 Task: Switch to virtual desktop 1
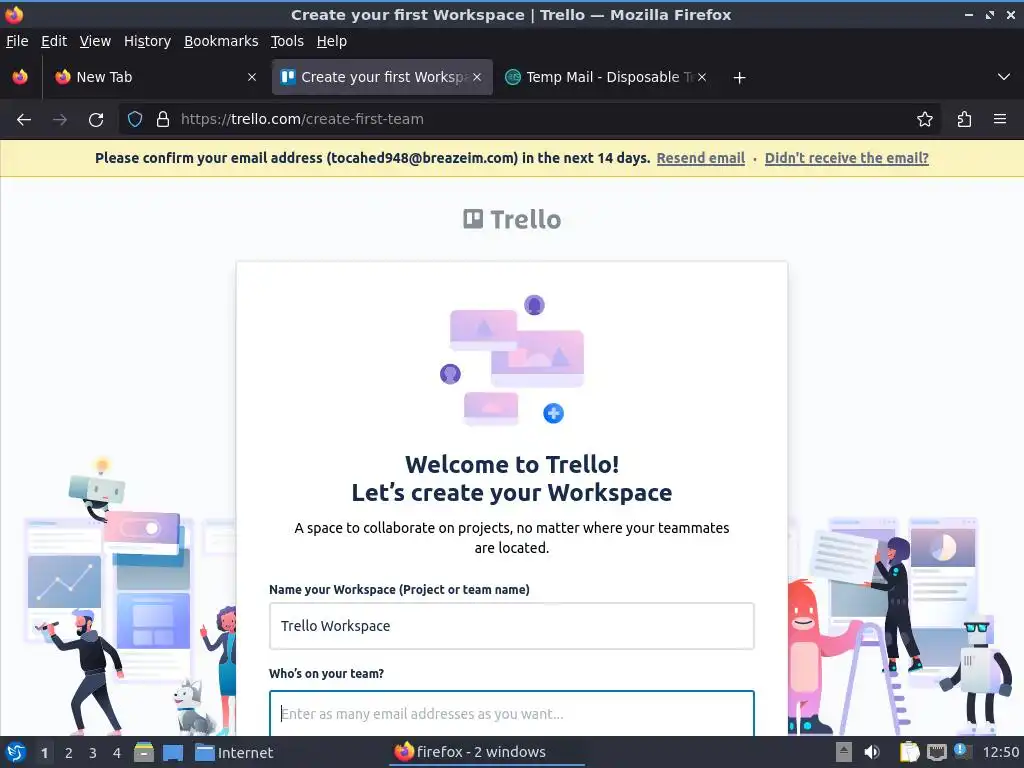[44, 753]
